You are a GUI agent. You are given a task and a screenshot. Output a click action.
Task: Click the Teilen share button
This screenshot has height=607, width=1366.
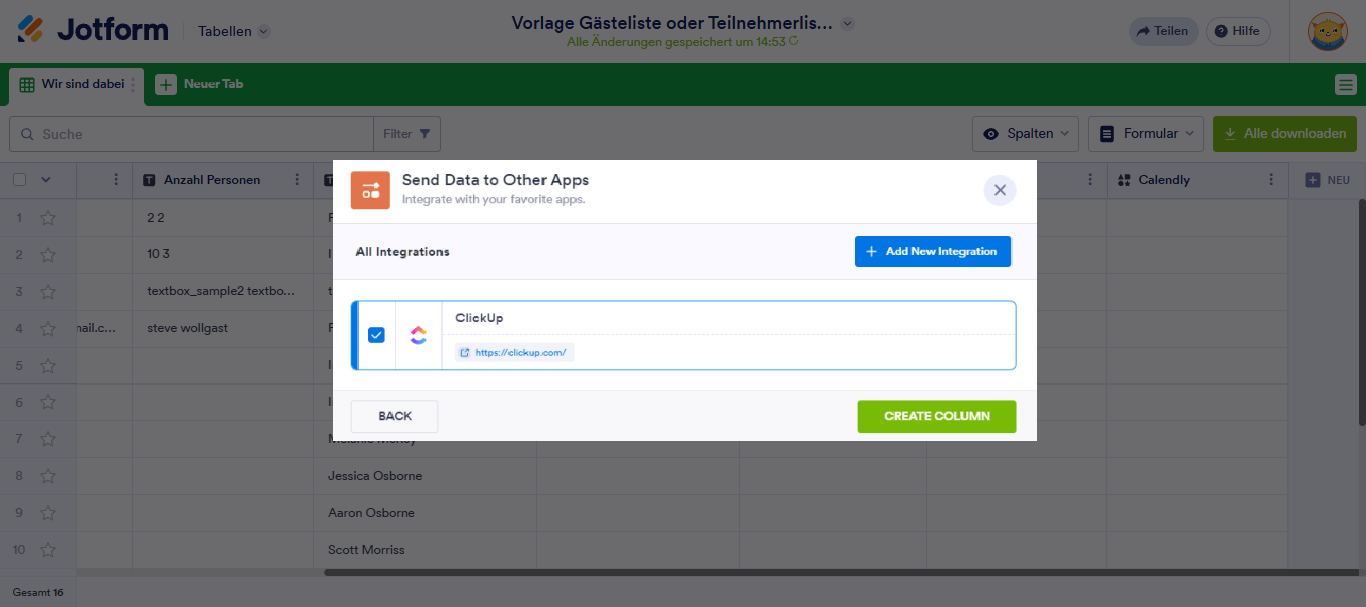point(1163,31)
